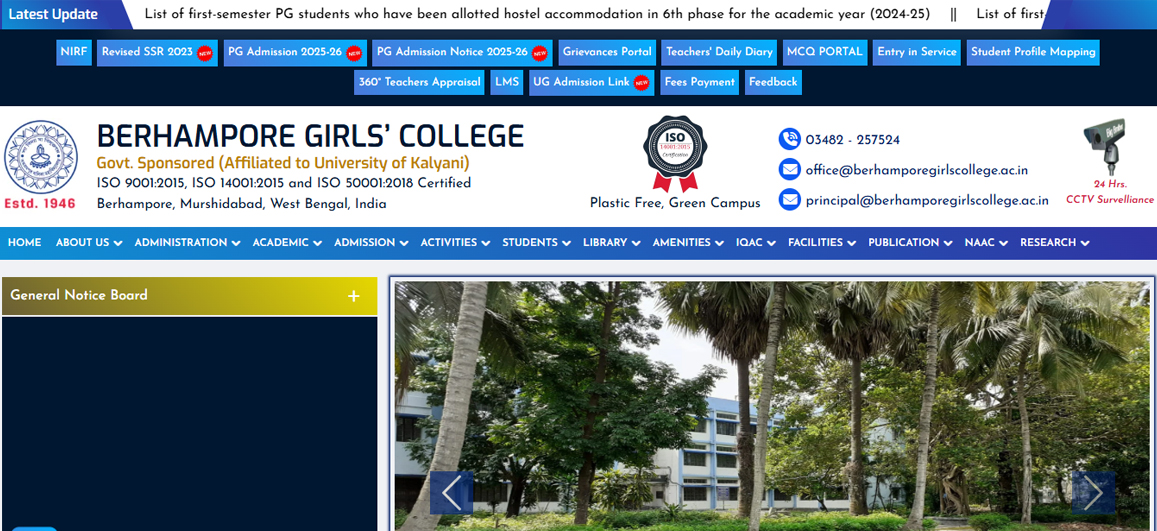The width and height of the screenshot is (1157, 531).
Task: Click Govt. Sponsored affiliation text
Action: point(283,163)
